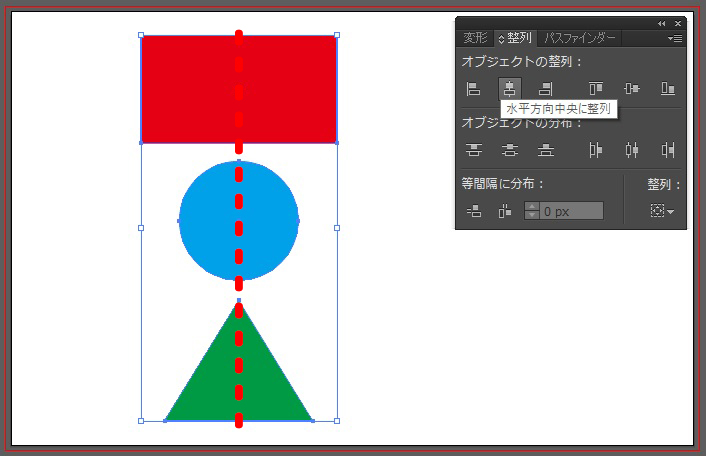Screen dimensions: 706x456
Task: Align objects to the vertical center
Action: 632,89
